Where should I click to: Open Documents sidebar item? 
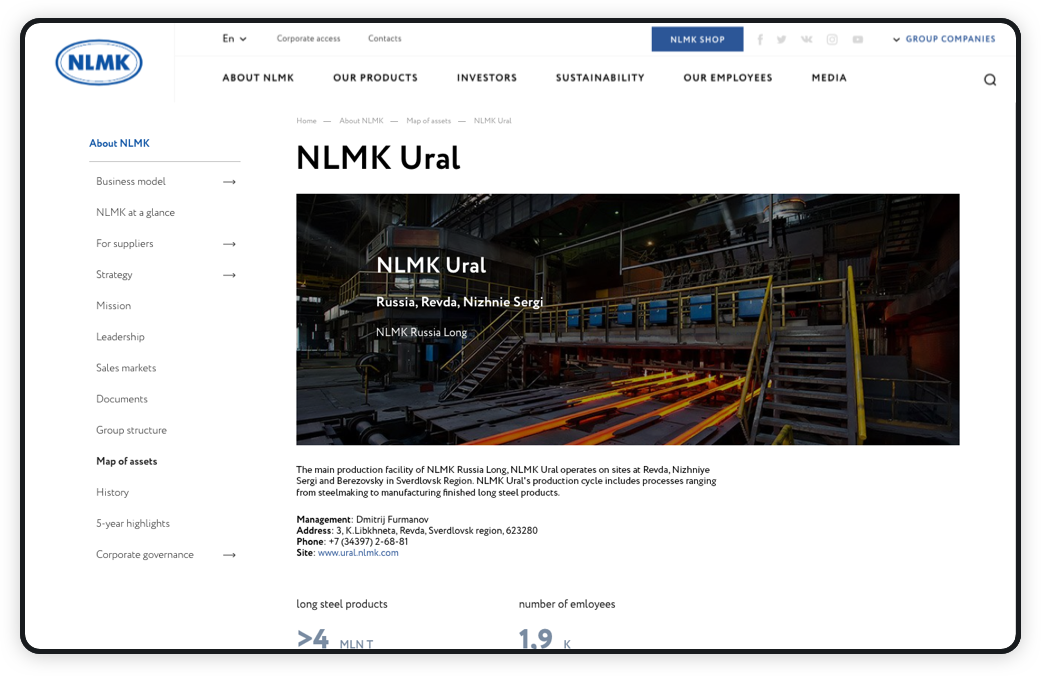tap(121, 400)
